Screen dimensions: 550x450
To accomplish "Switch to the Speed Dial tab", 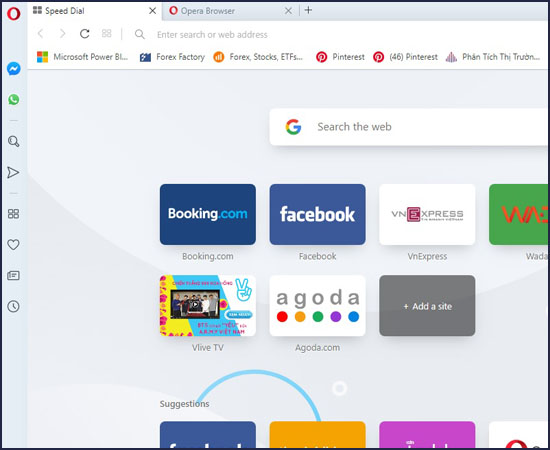I will 95,11.
